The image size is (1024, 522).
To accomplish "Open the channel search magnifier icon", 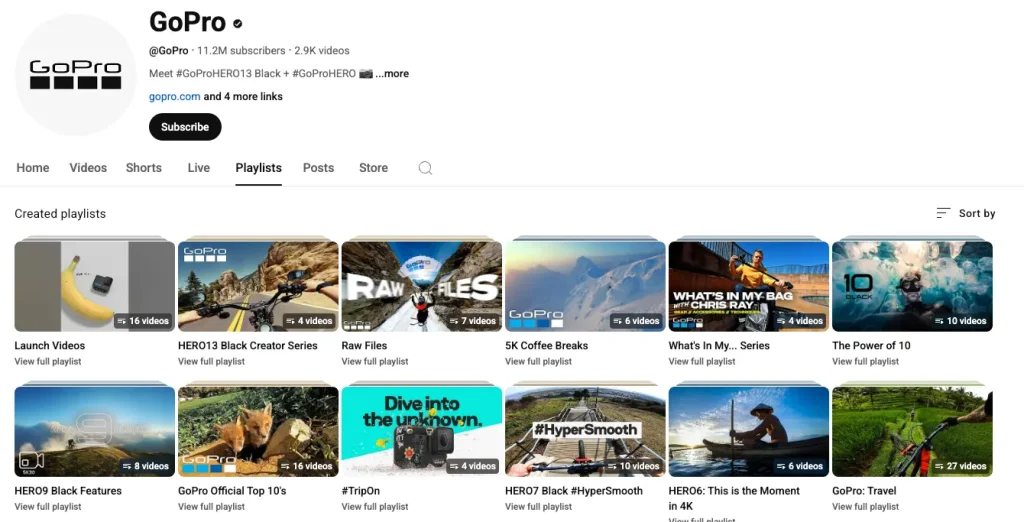I will click(x=425, y=168).
